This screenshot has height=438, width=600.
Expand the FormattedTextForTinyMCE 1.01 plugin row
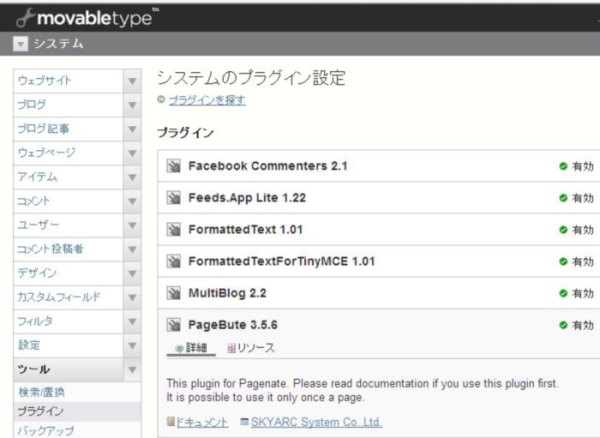tap(379, 261)
